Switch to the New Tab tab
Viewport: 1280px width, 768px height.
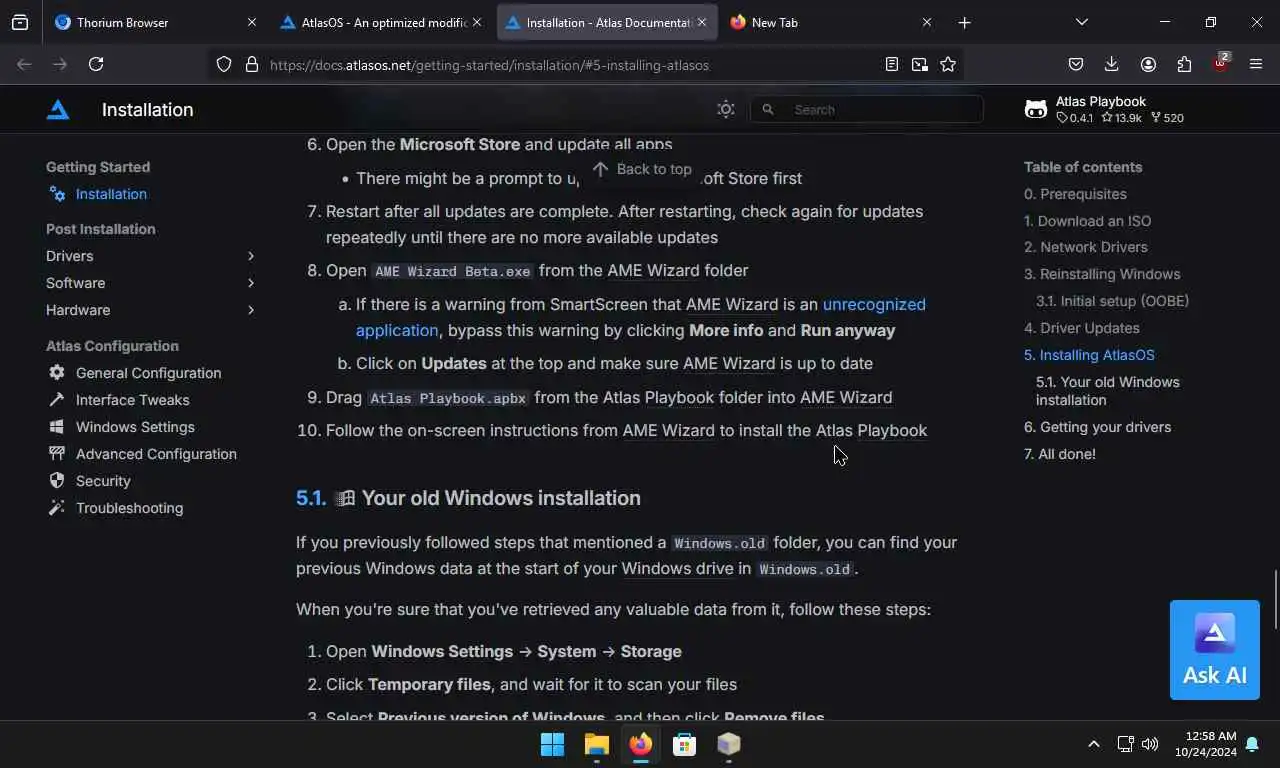832,22
